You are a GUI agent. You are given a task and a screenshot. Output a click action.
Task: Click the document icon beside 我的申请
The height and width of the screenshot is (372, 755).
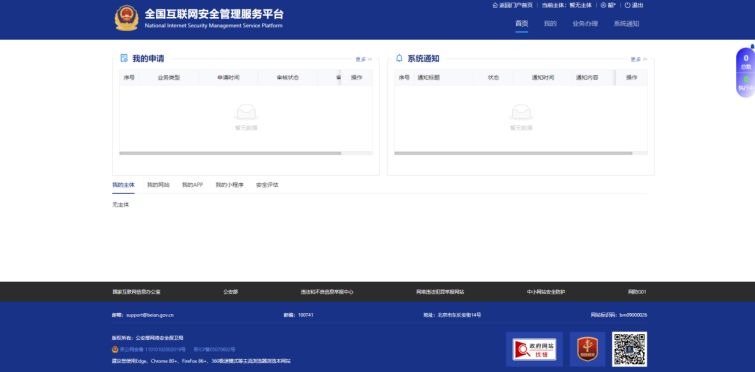[124, 58]
